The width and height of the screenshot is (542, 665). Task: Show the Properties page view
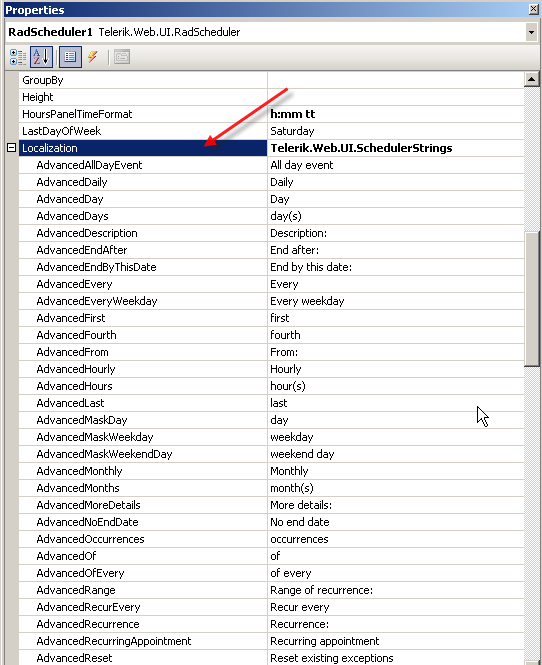coord(70,57)
